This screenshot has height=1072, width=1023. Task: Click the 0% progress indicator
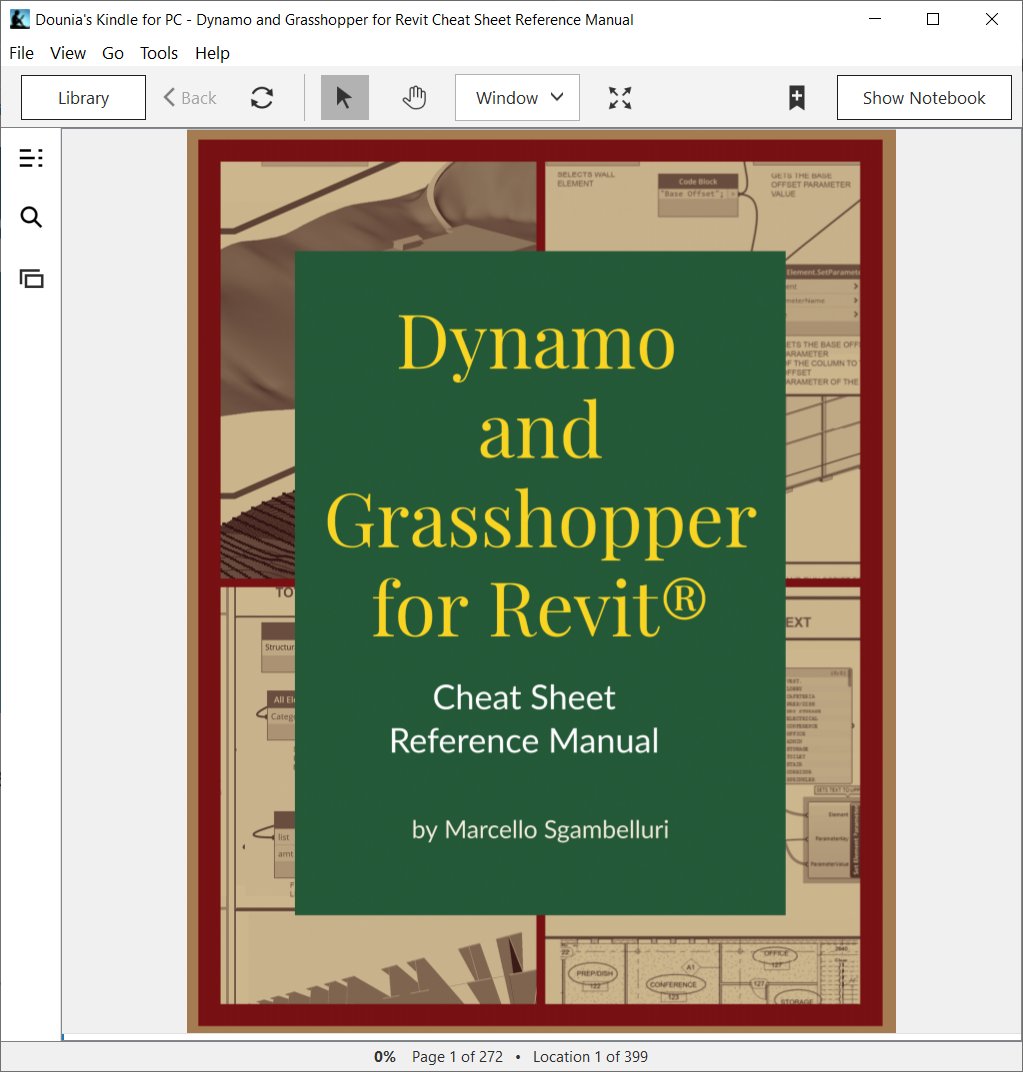[384, 1057]
